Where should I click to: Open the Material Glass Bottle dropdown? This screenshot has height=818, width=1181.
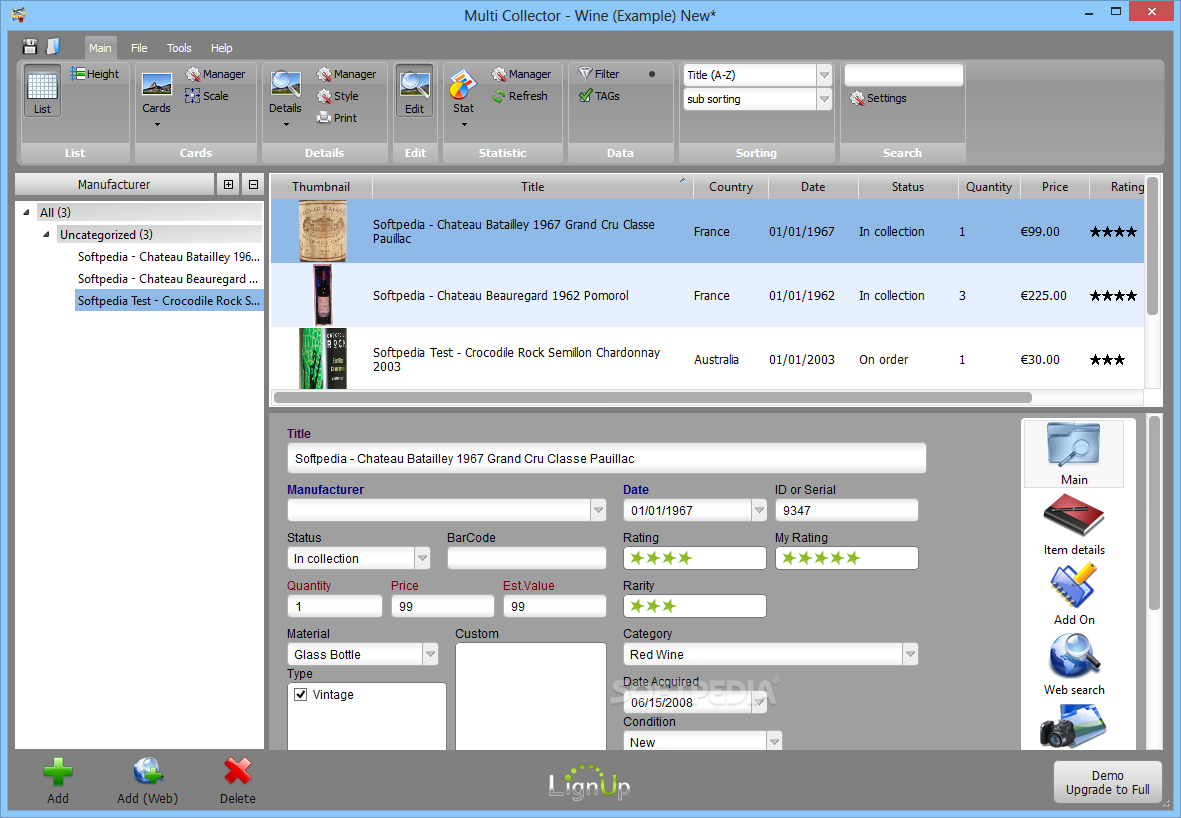[430, 654]
